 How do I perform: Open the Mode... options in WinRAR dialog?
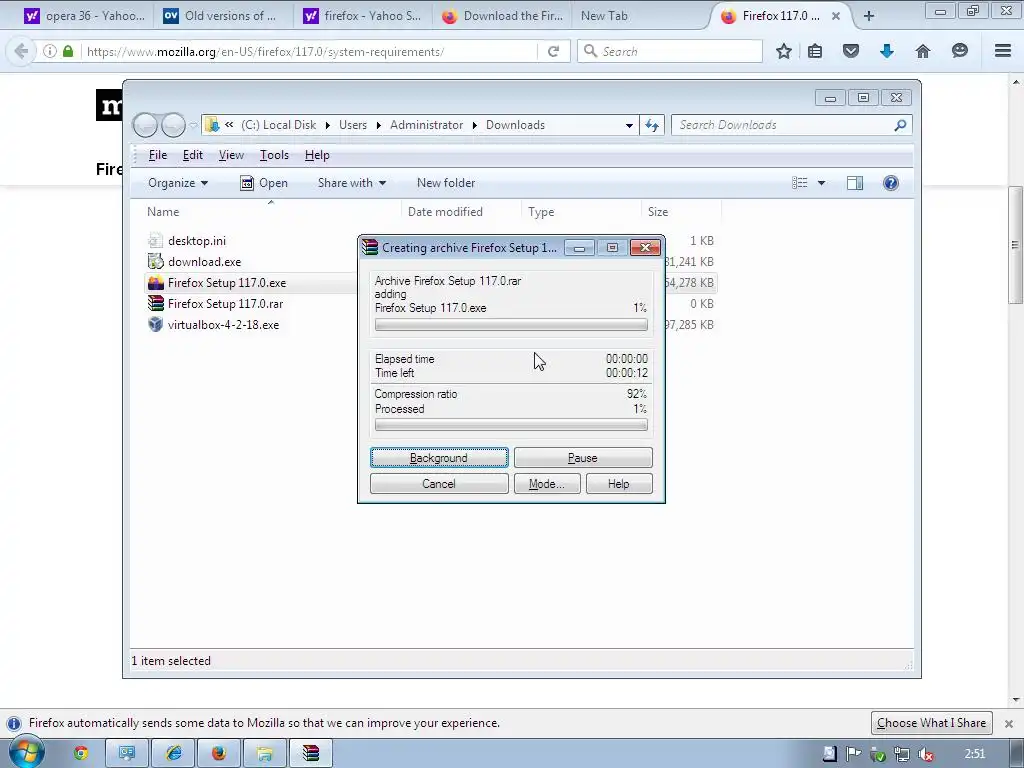(x=547, y=484)
